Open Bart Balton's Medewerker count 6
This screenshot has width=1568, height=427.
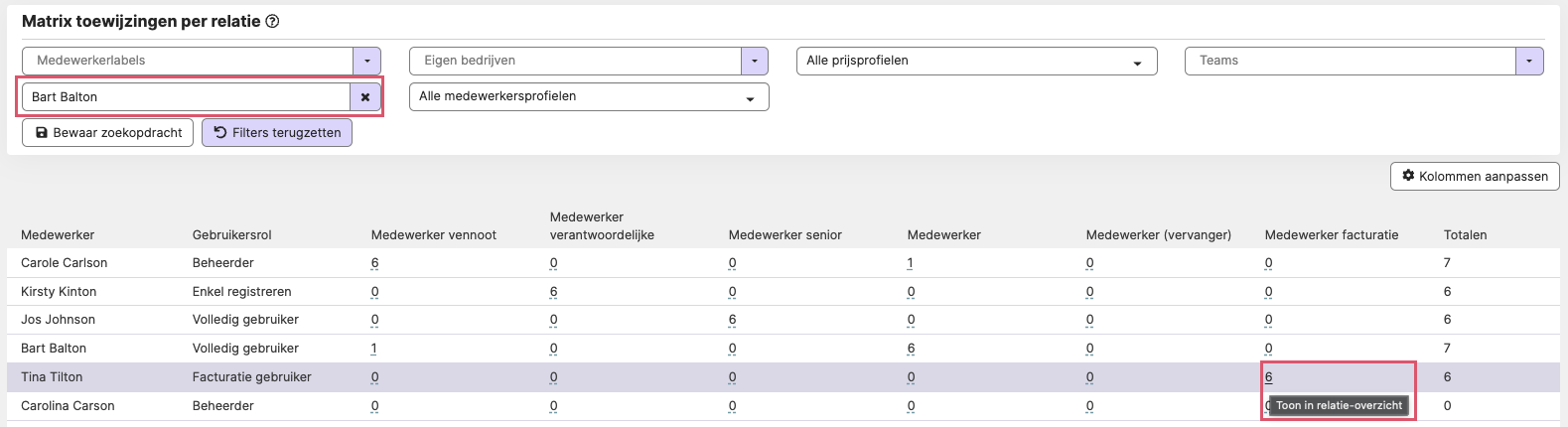tap(912, 349)
